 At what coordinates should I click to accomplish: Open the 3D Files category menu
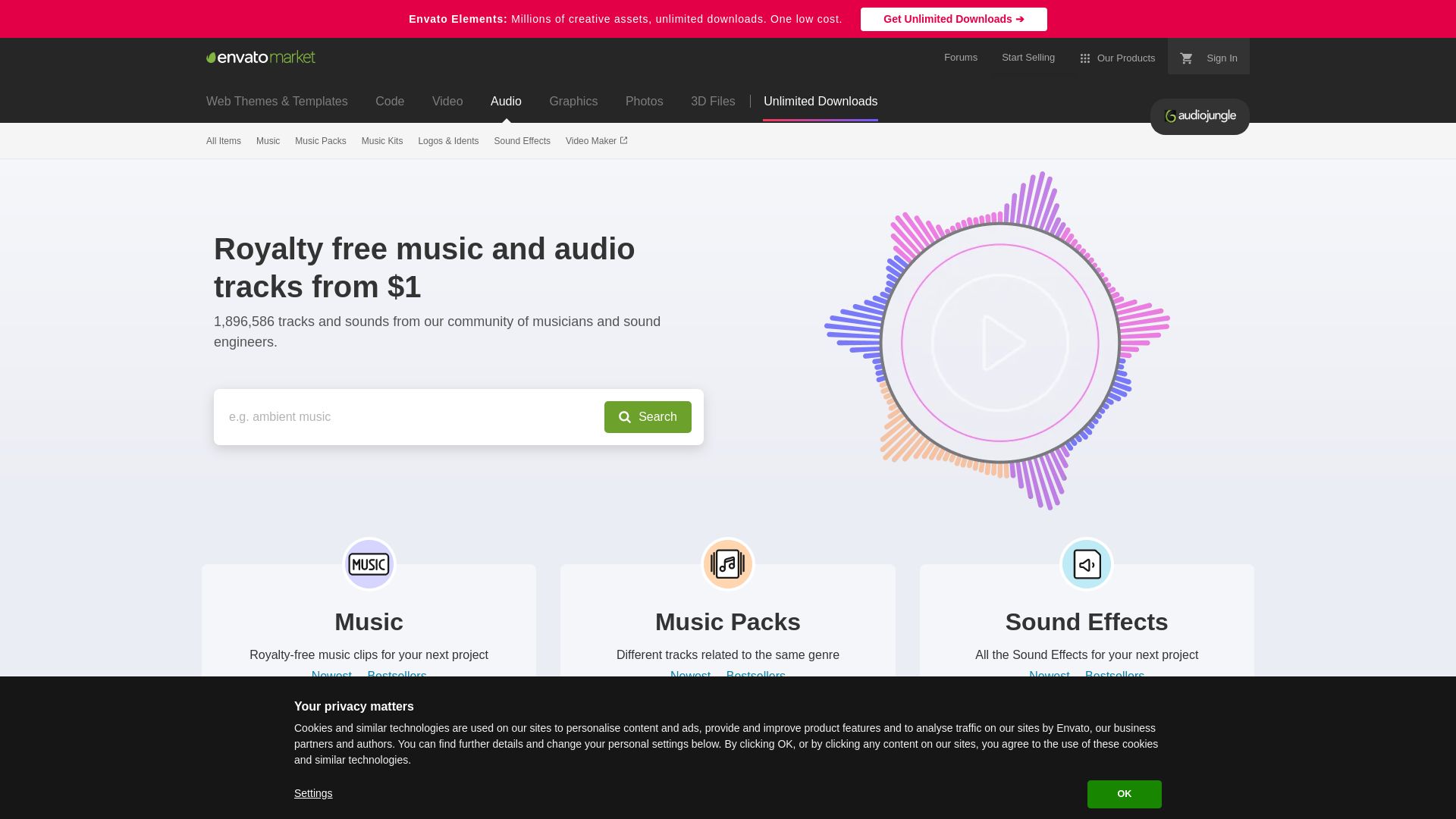point(713,102)
